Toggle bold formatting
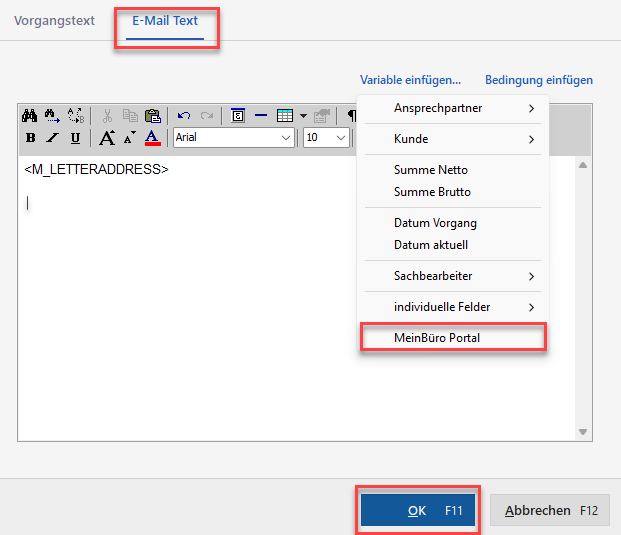This screenshot has height=535, width=621. [x=30, y=137]
